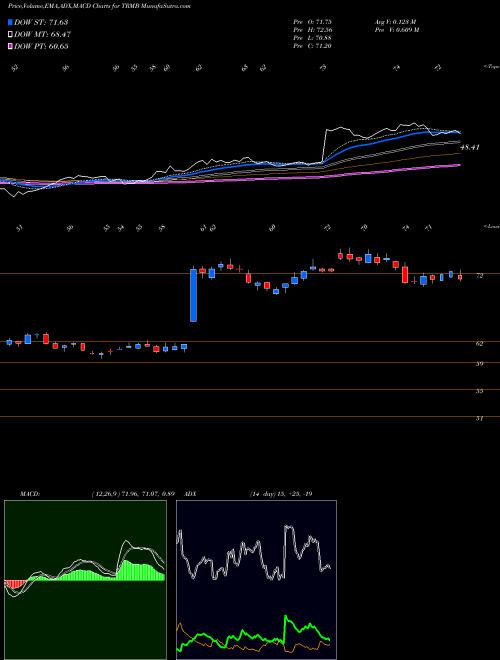Image resolution: width=500 pixels, height=660 pixels.
Task: Click the MACD (12,26,9) parameter values
Action: click(x=133, y=494)
